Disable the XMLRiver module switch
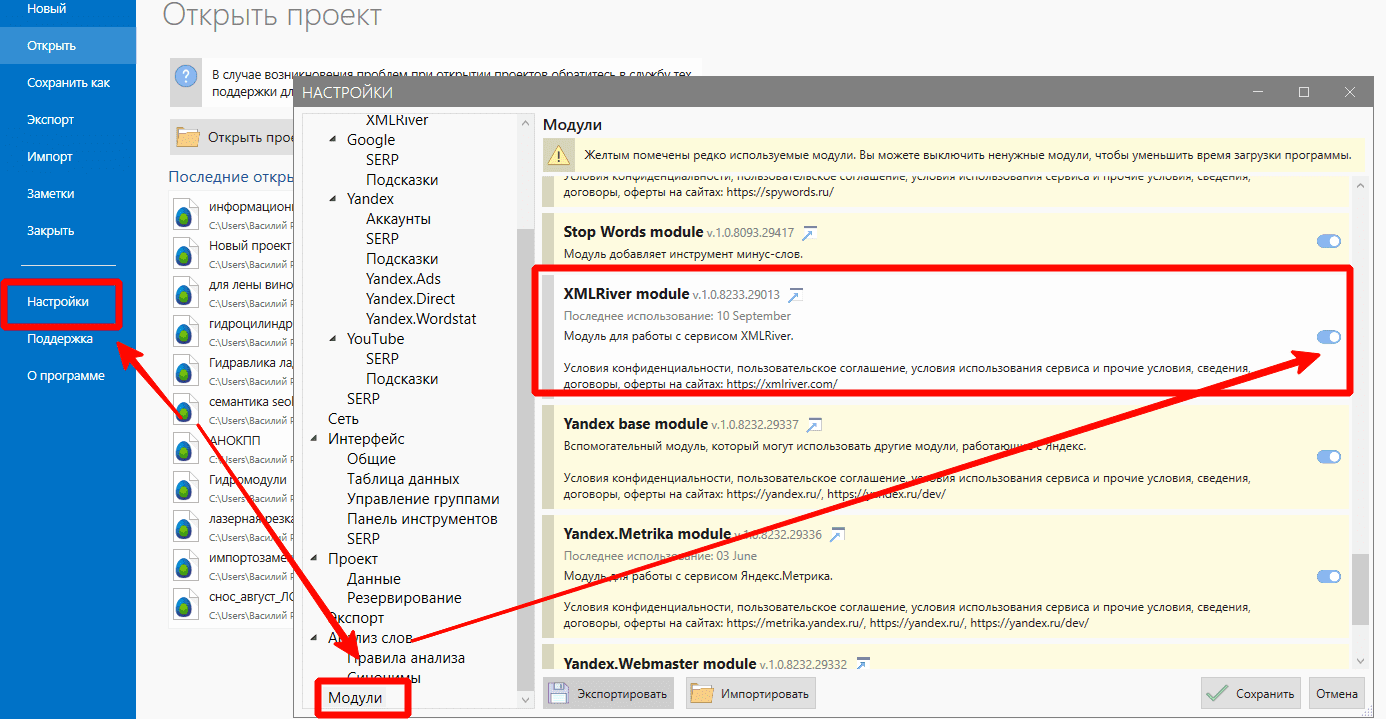 pos(1329,337)
